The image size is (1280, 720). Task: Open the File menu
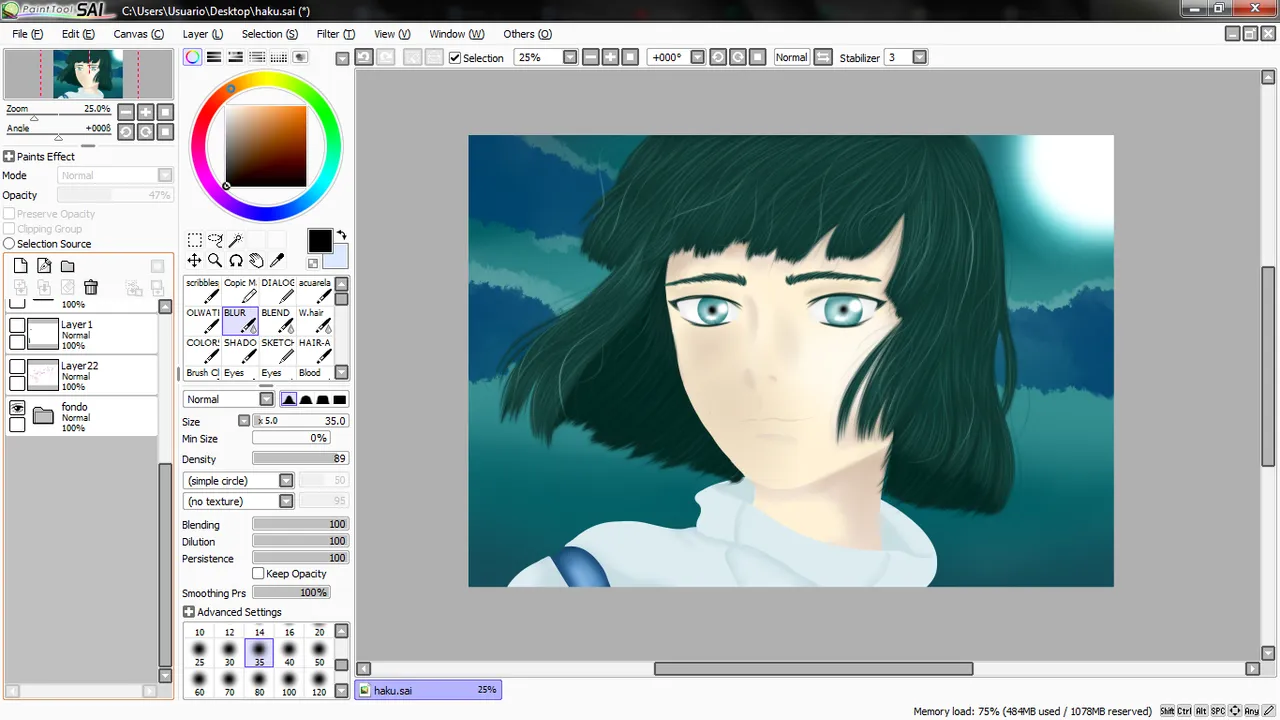coord(27,34)
